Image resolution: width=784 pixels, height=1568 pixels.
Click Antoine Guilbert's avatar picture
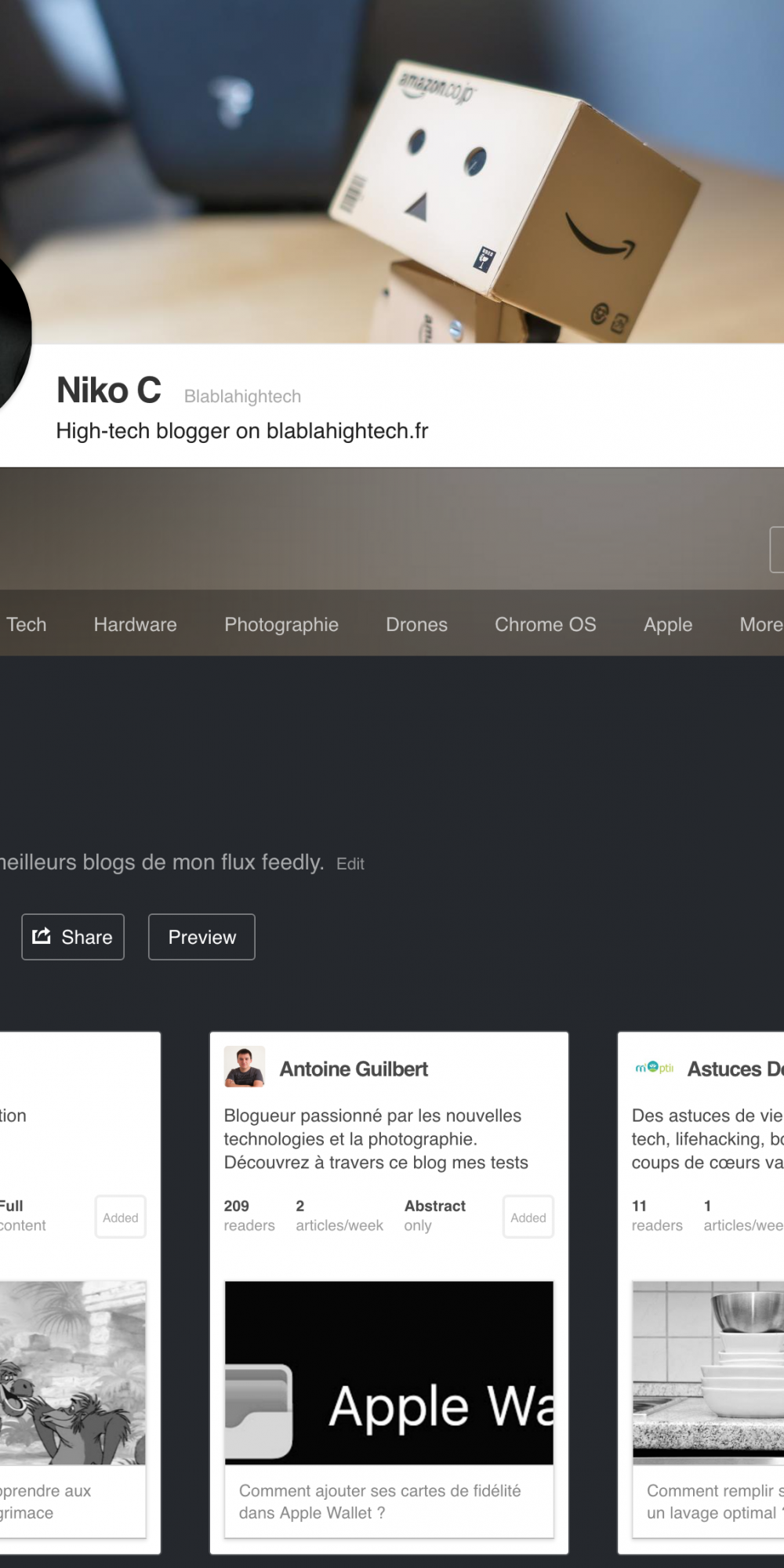[245, 1067]
